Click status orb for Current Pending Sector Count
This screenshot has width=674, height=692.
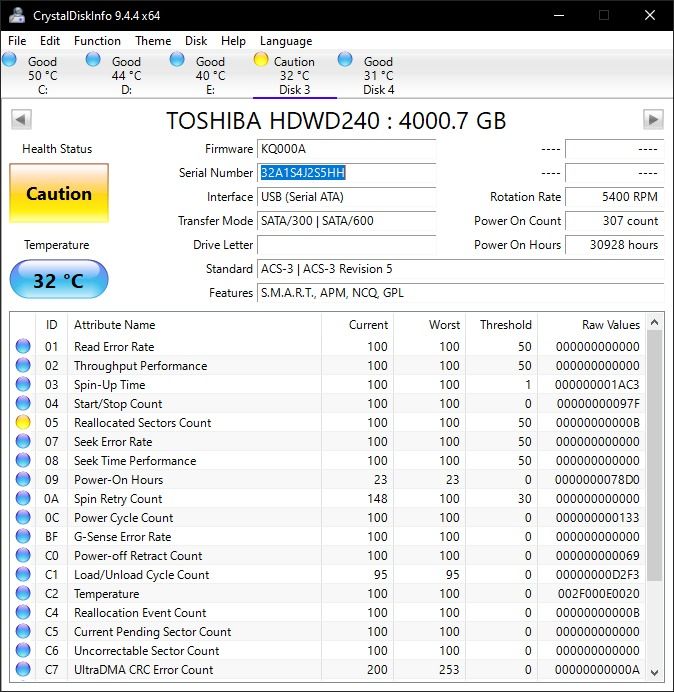pyautogui.click(x=23, y=631)
